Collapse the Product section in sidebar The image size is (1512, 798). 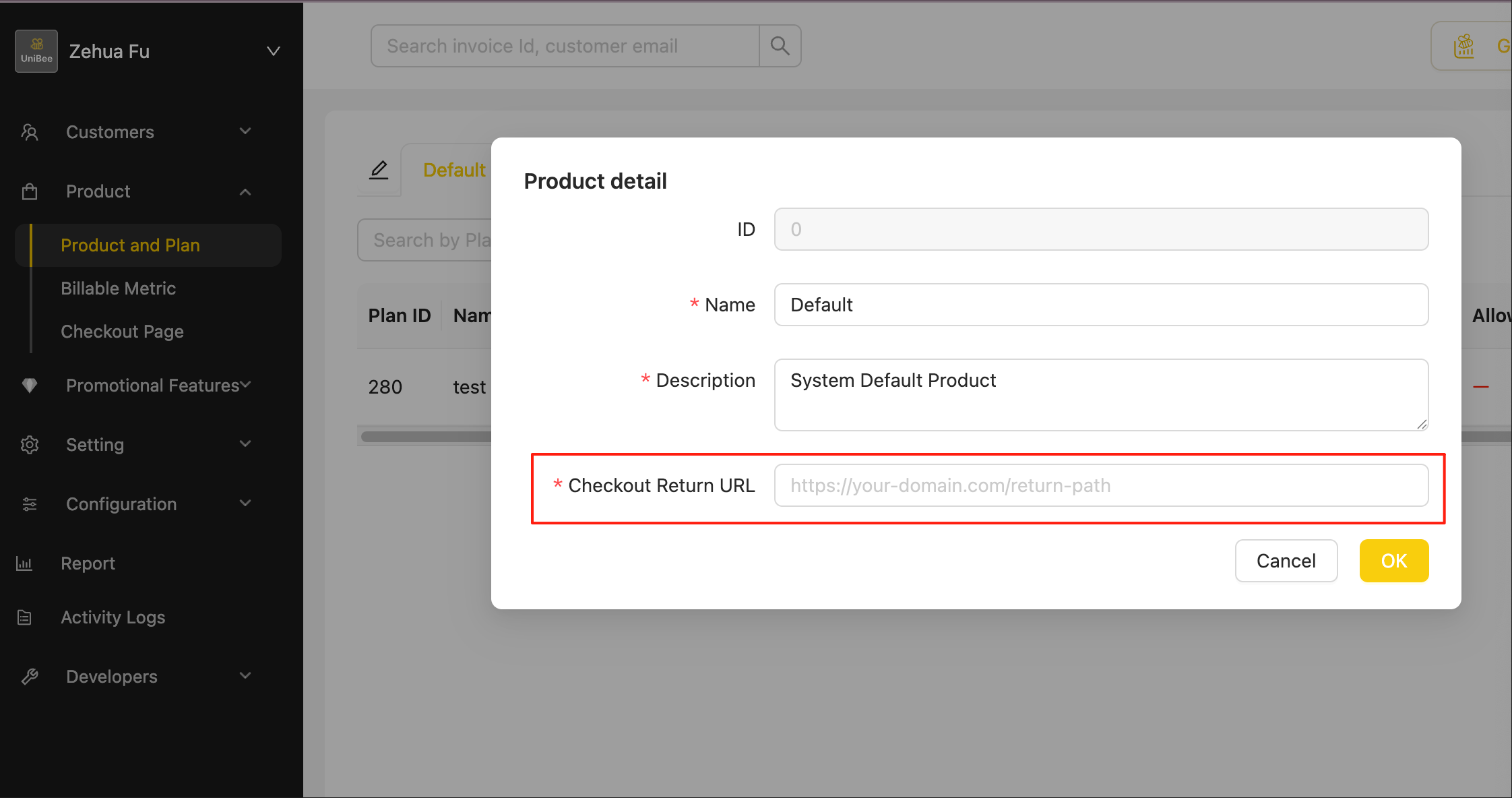(x=245, y=191)
